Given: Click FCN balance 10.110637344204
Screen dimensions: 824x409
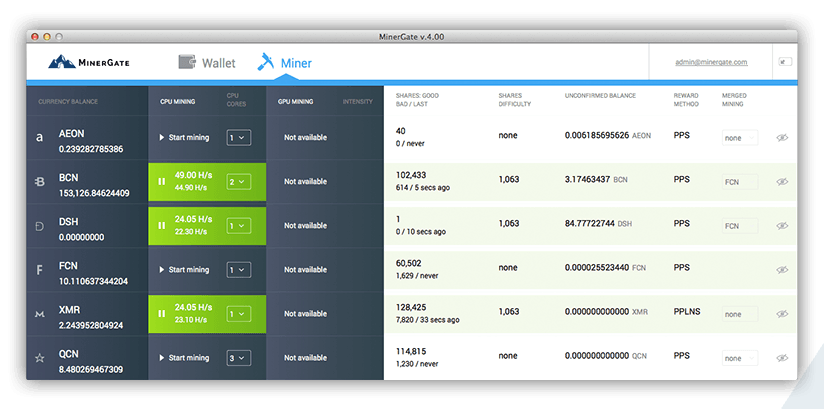Looking at the screenshot, I should (x=92, y=282).
